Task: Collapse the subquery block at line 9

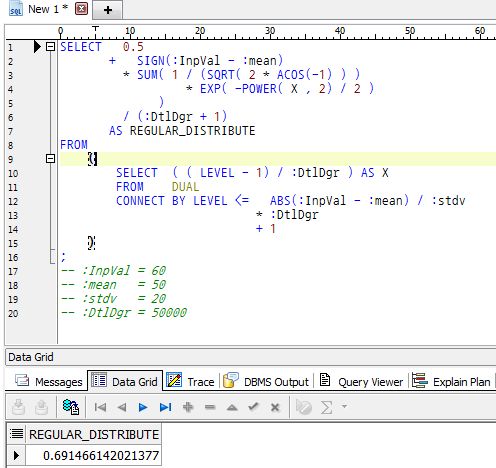Action: (50, 158)
